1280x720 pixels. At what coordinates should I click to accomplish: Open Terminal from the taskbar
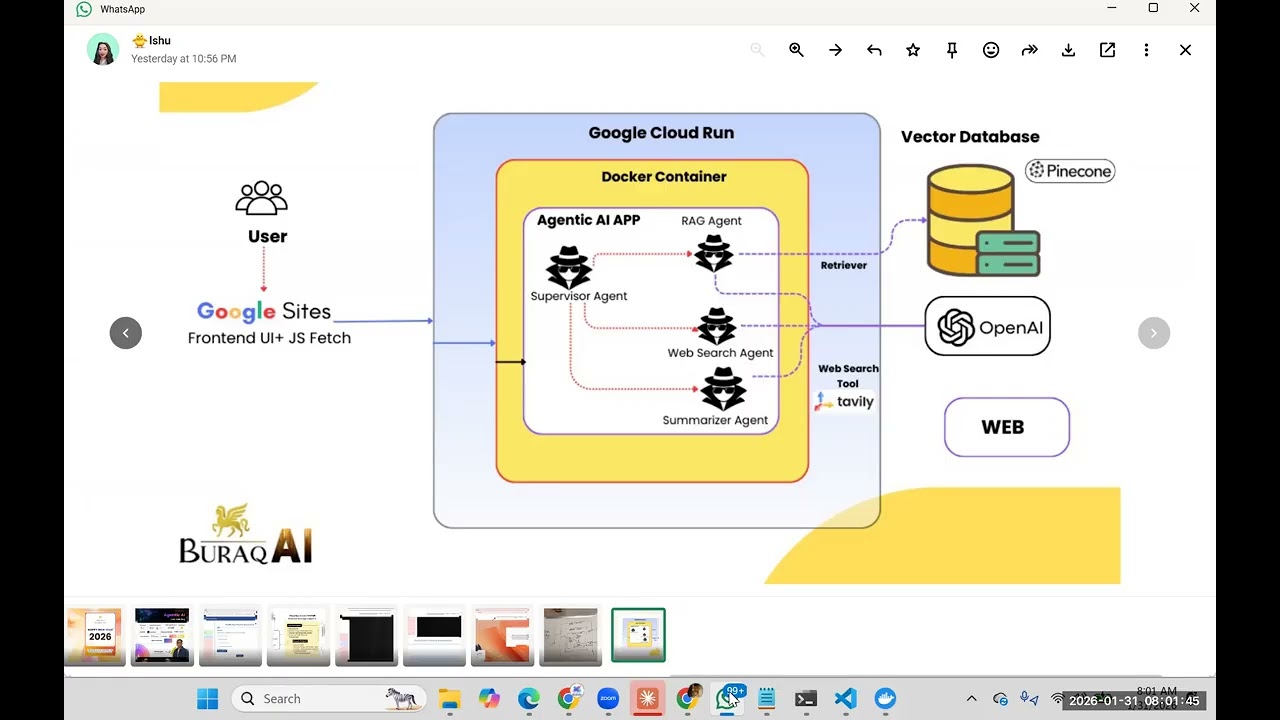click(806, 698)
